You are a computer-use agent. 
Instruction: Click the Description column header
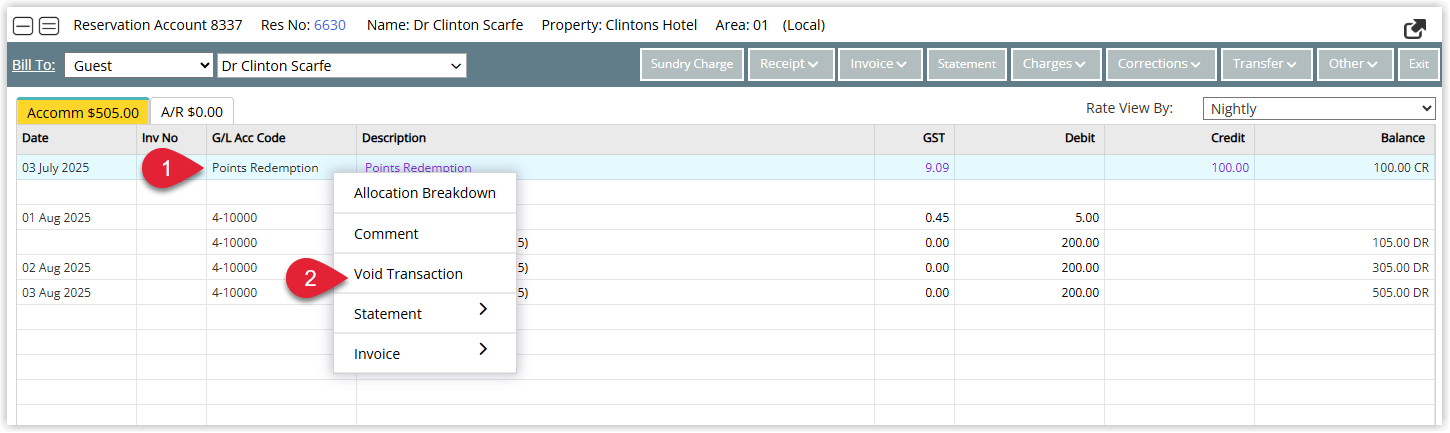615,138
